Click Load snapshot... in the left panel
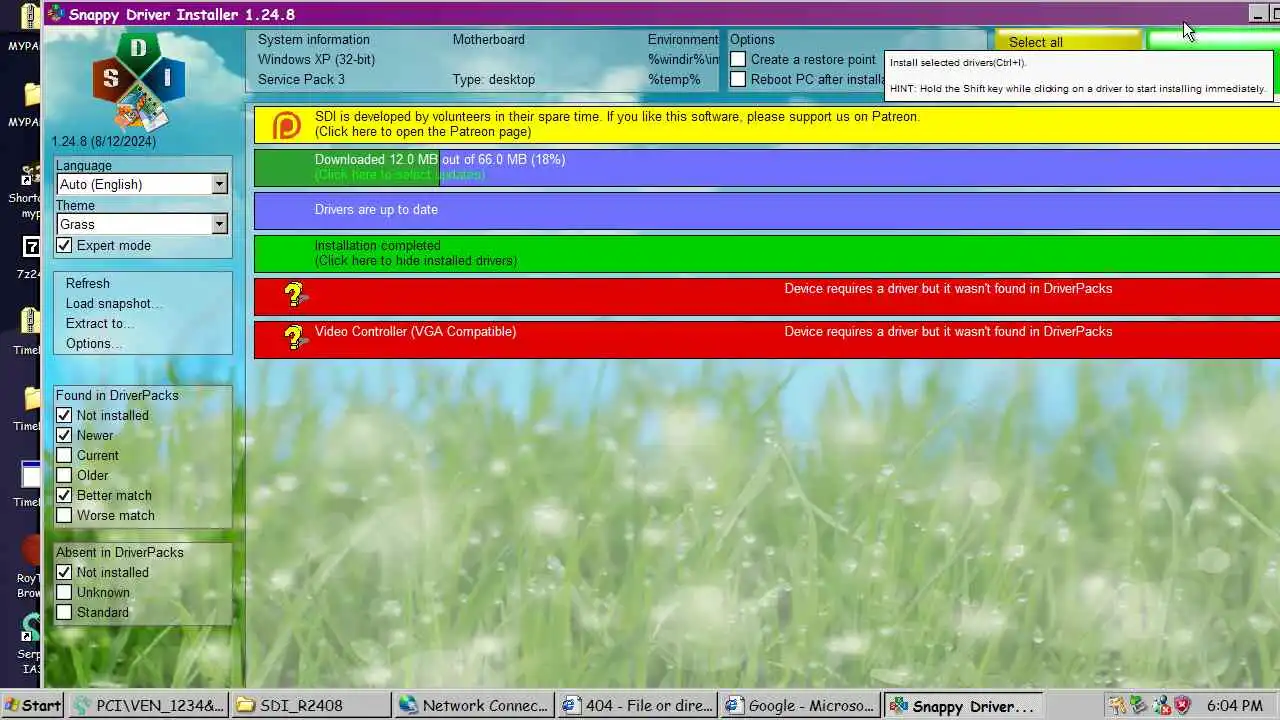Image resolution: width=1280 pixels, height=720 pixels. (114, 303)
